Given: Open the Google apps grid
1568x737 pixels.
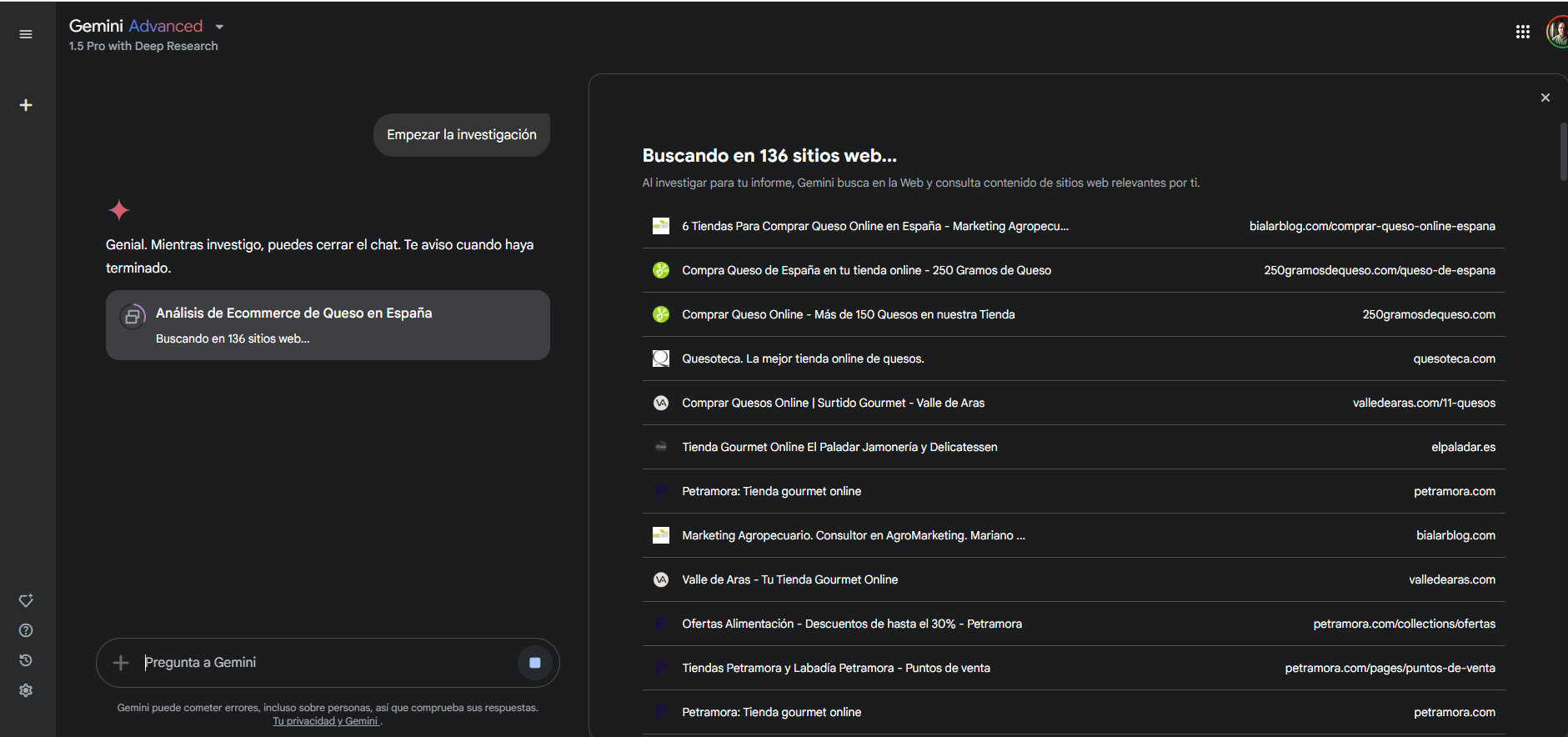Looking at the screenshot, I should 1522,32.
